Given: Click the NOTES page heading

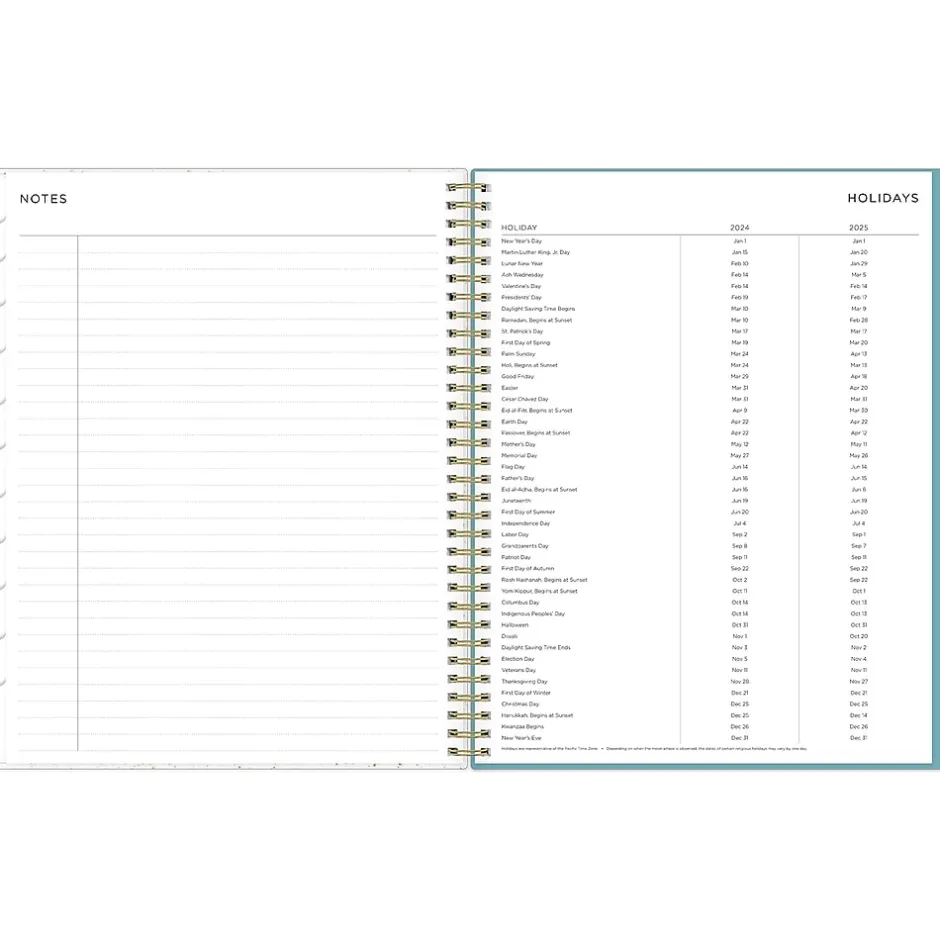Looking at the screenshot, I should click(x=44, y=199).
